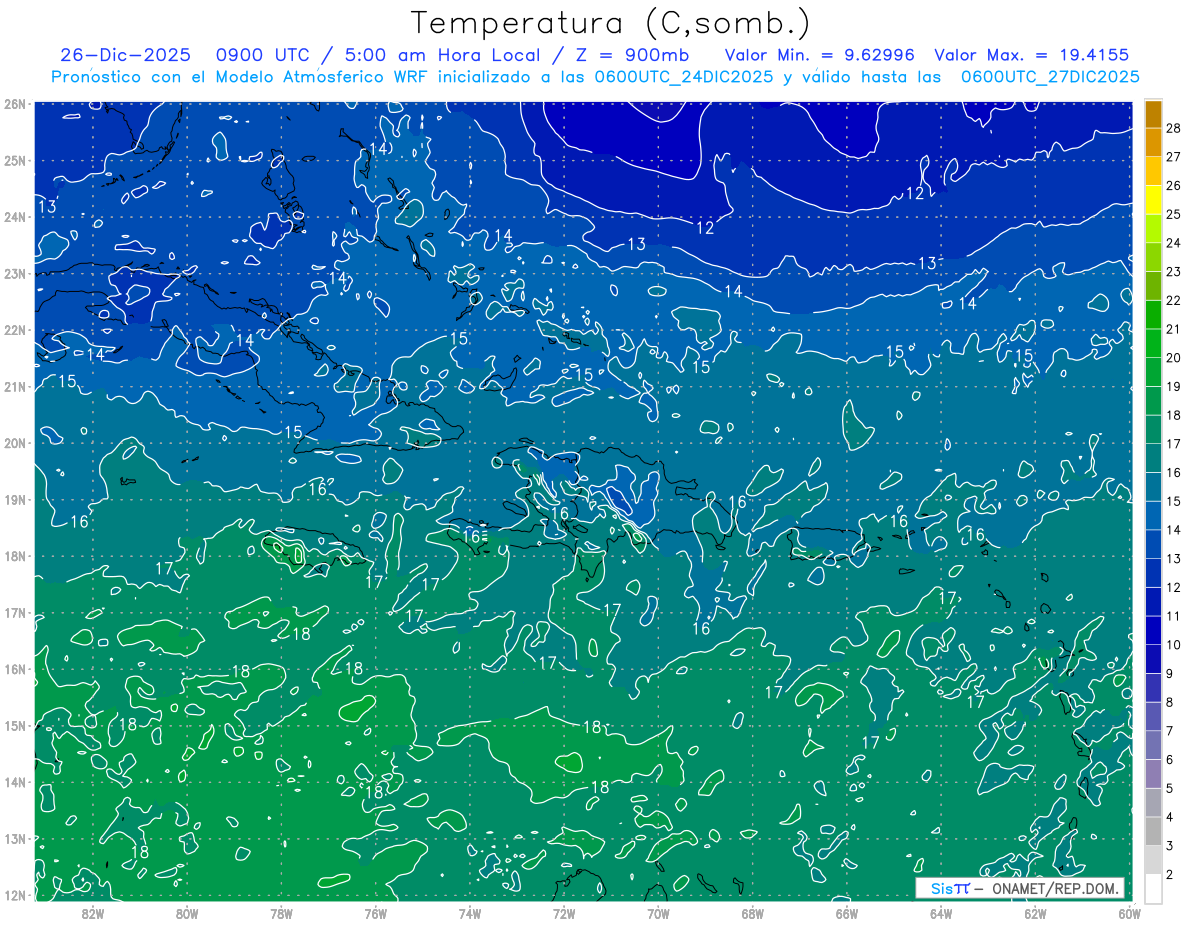Click the longitude axis label '82W'
This screenshot has height=927, width=1200.
[x=93, y=913]
